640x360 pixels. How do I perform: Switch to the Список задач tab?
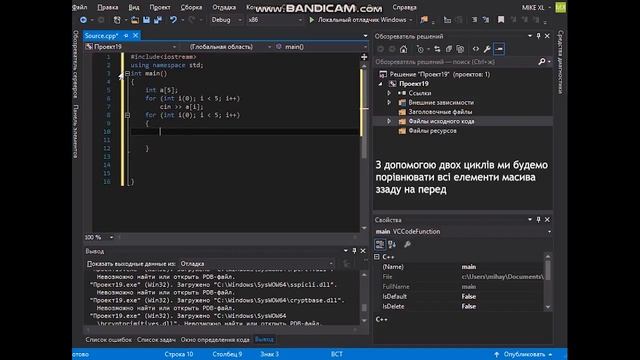pyautogui.click(x=156, y=340)
